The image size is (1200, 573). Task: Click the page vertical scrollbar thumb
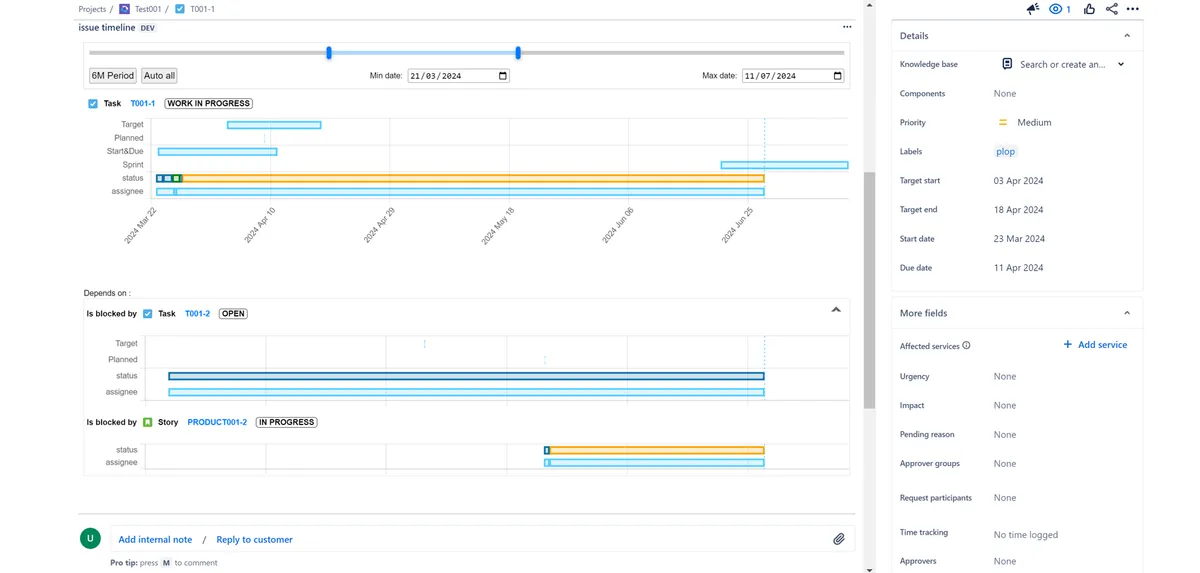click(869, 290)
